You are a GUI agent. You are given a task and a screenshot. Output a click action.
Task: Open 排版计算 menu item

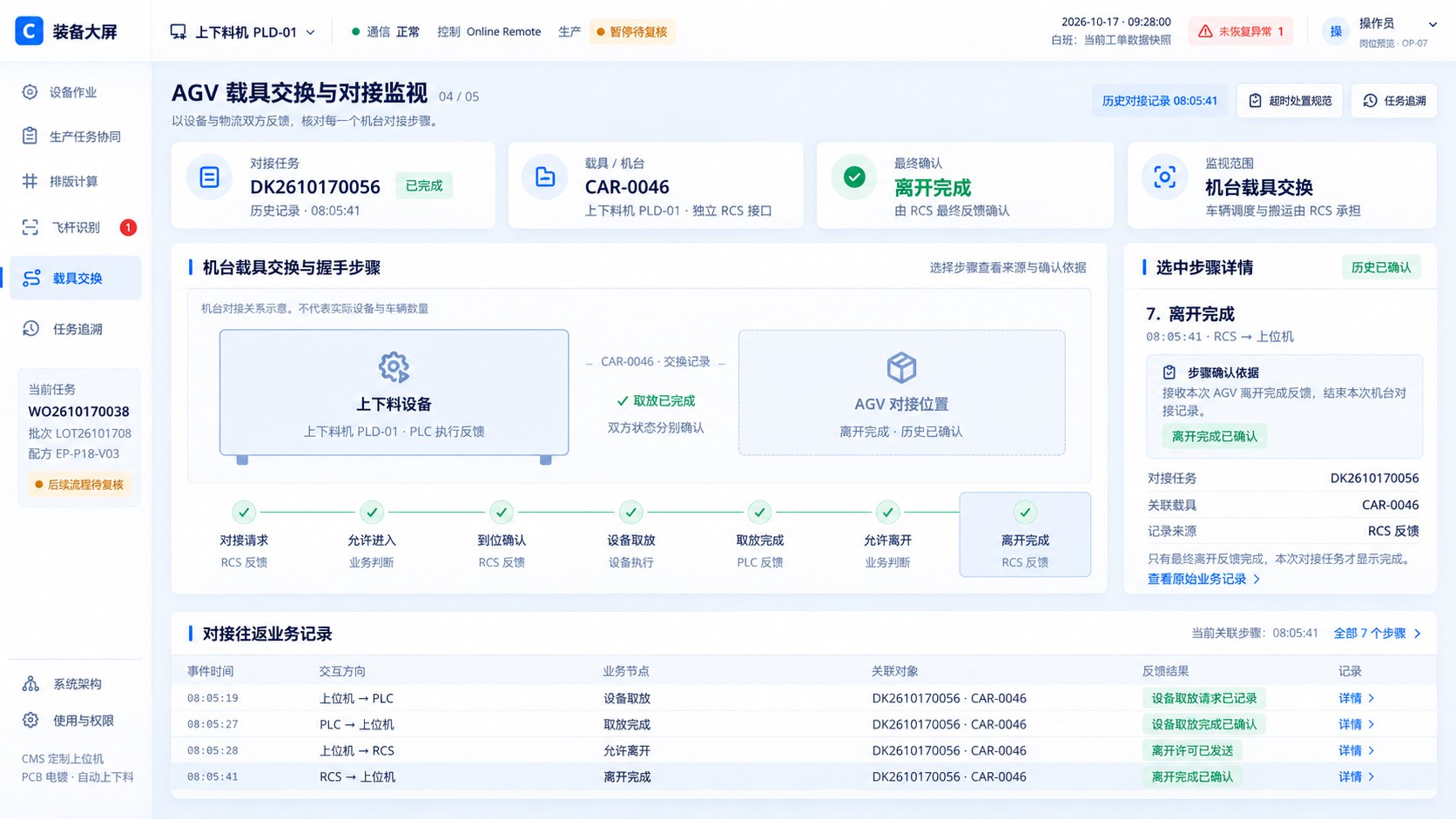pyautogui.click(x=76, y=181)
